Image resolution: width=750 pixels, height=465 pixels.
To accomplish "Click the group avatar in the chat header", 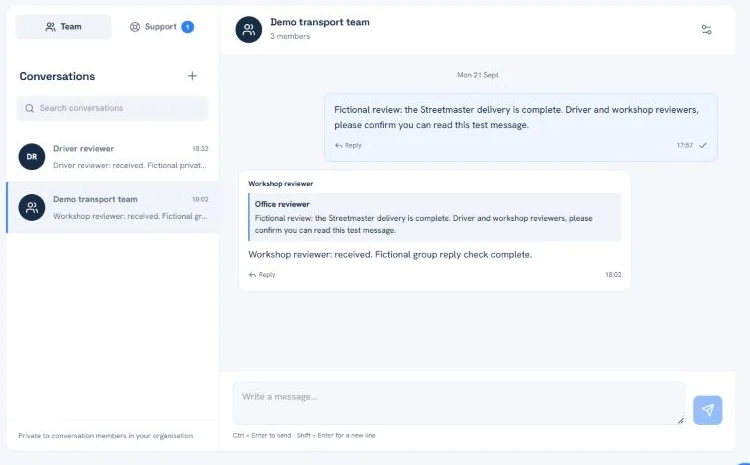I will (x=249, y=30).
